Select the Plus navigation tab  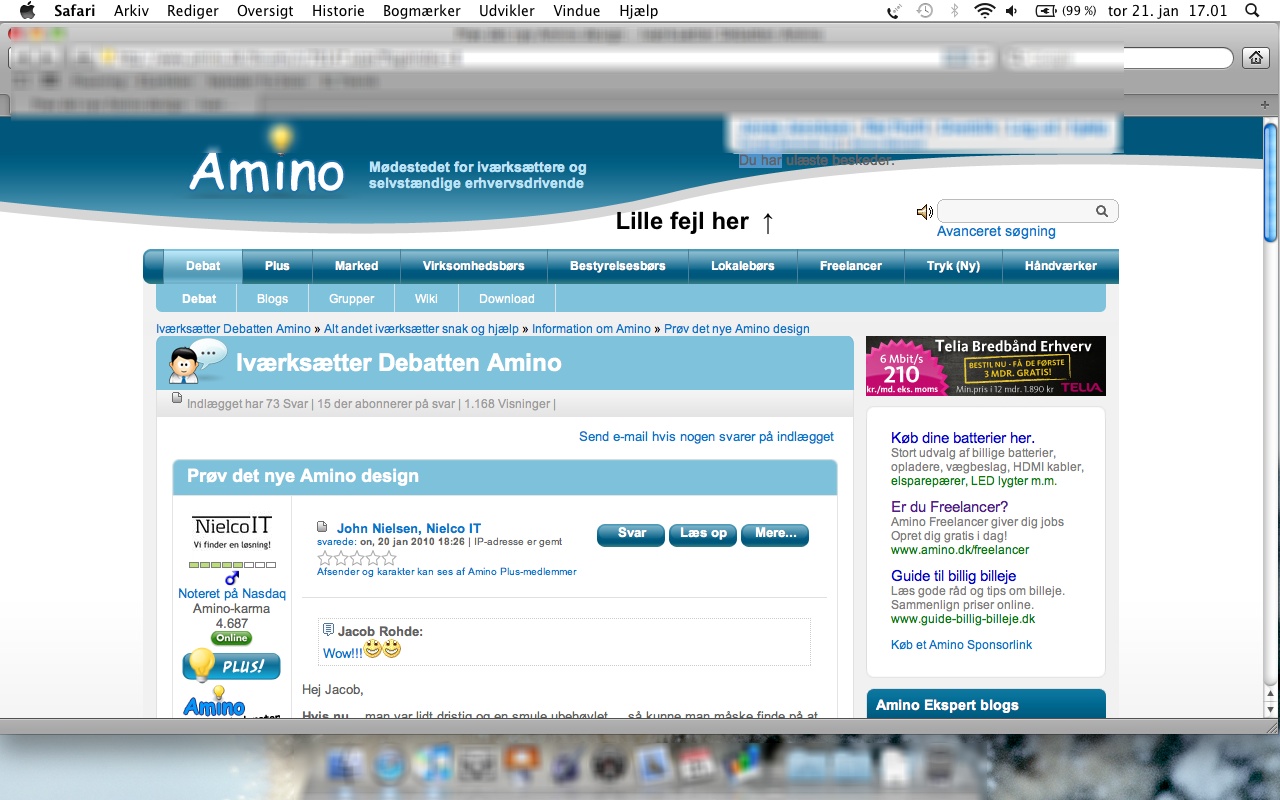(277, 266)
